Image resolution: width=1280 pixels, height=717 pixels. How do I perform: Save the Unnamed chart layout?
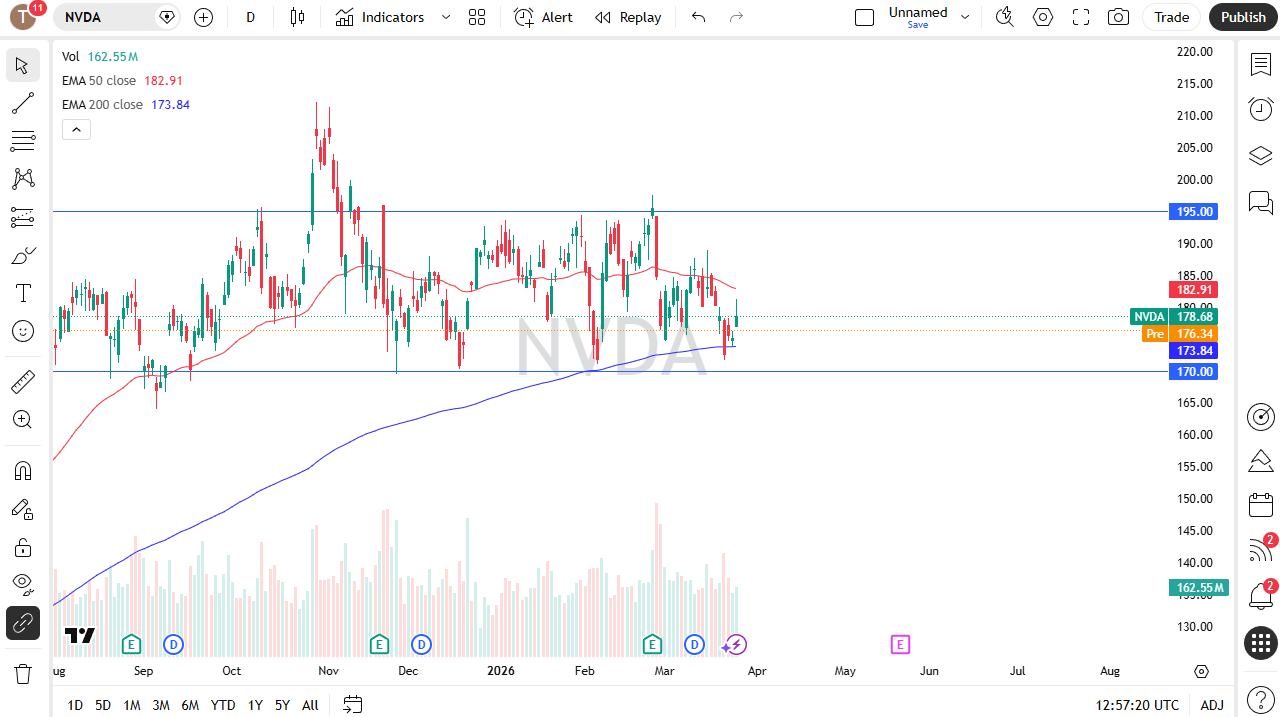pos(918,25)
